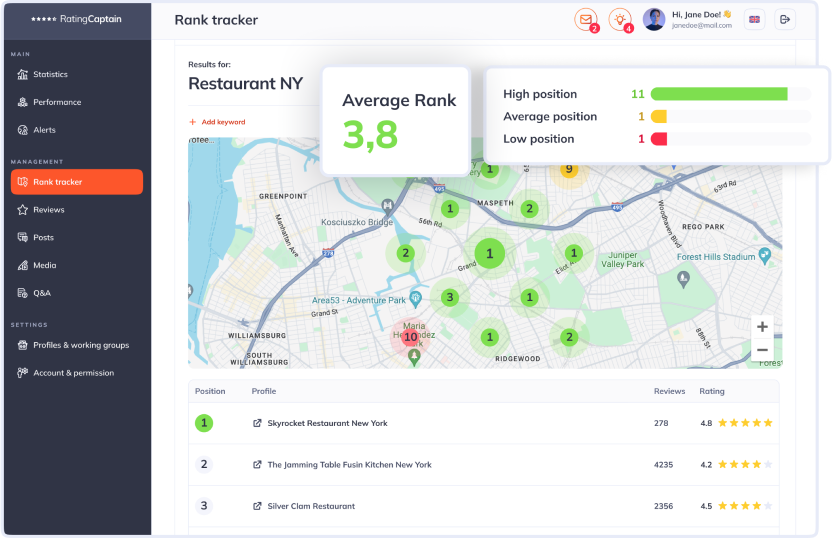The image size is (840, 538).
Task: Click the 4.5 rating value
Action: pyautogui.click(x=706, y=506)
